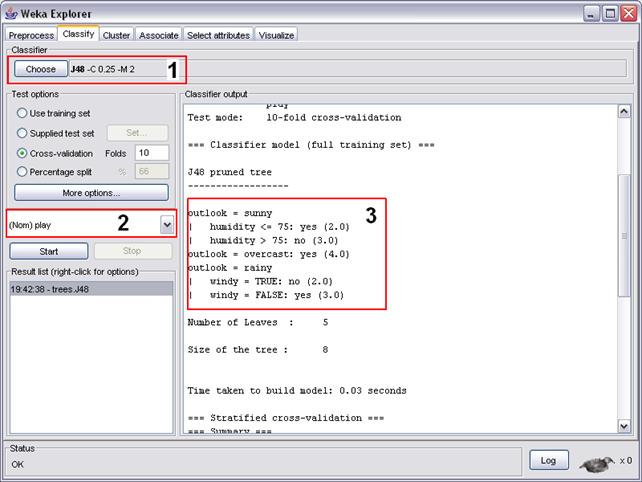
Task: Open the (Nom) play class dropdown
Action: tap(166, 225)
